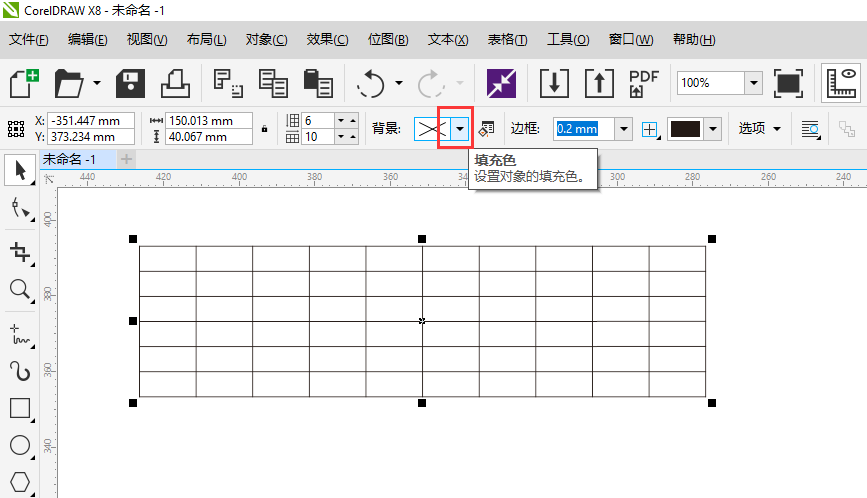Toggle full-screen preview icon
Image resolution: width=867 pixels, height=498 pixels.
coord(788,83)
